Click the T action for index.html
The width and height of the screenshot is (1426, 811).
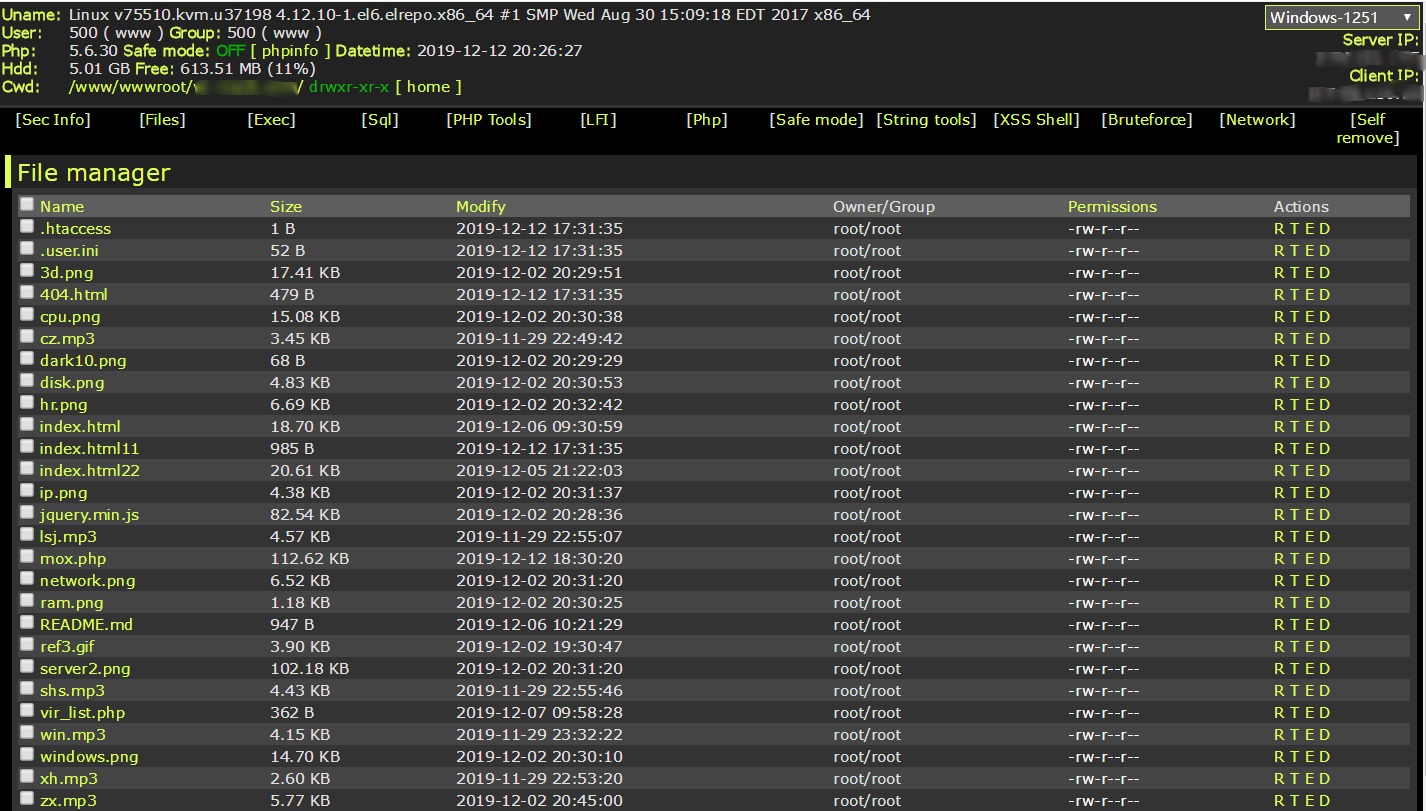1294,427
